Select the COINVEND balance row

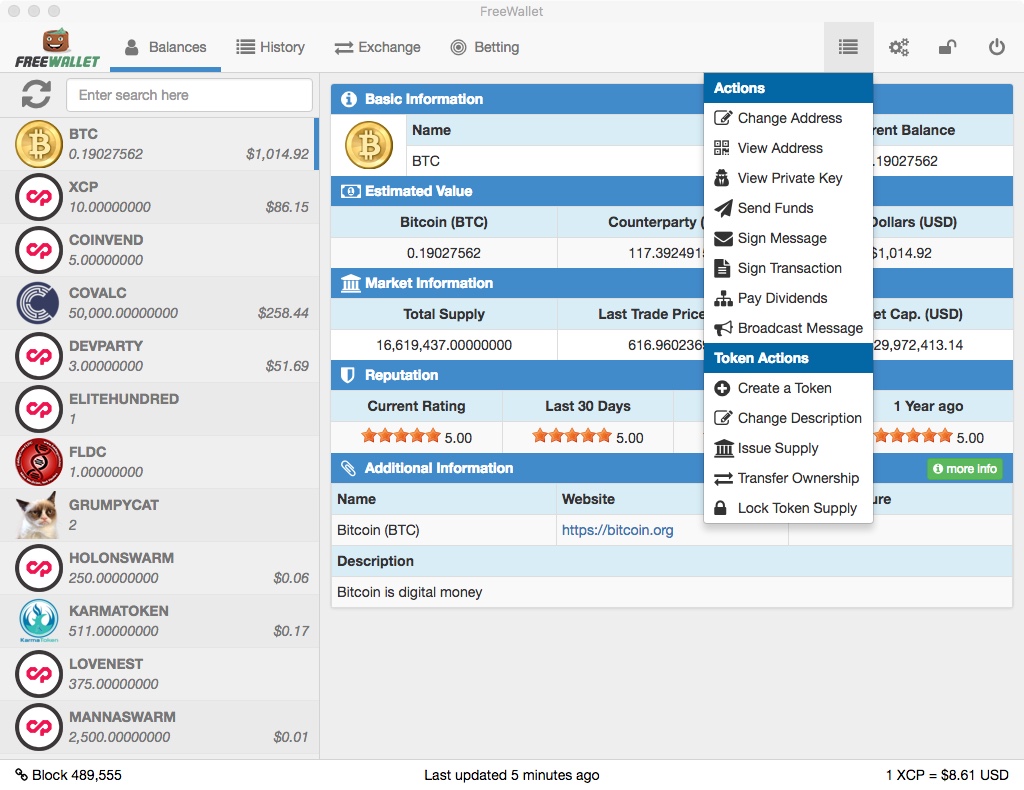click(160, 250)
